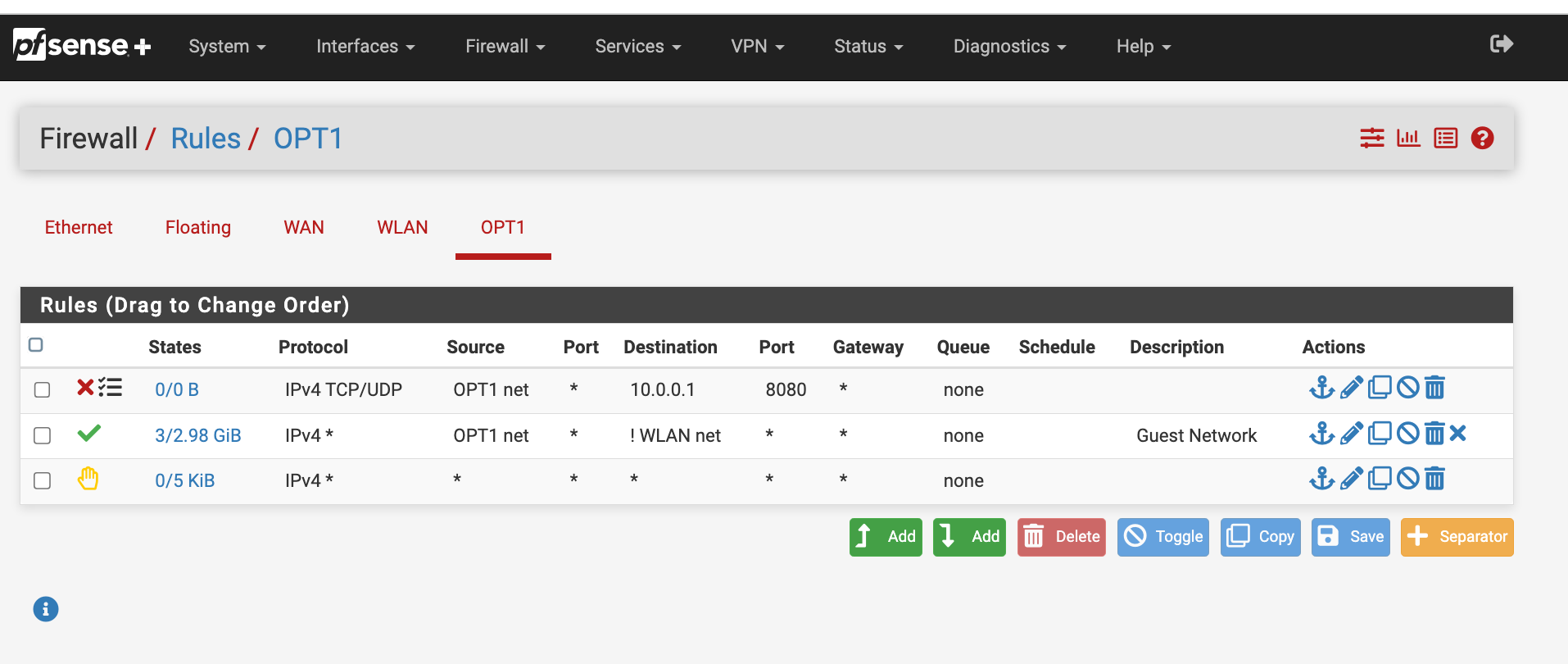Disable the 0/5 KiB rule ban icon
Screen dimensions: 1568x664
(1407, 478)
